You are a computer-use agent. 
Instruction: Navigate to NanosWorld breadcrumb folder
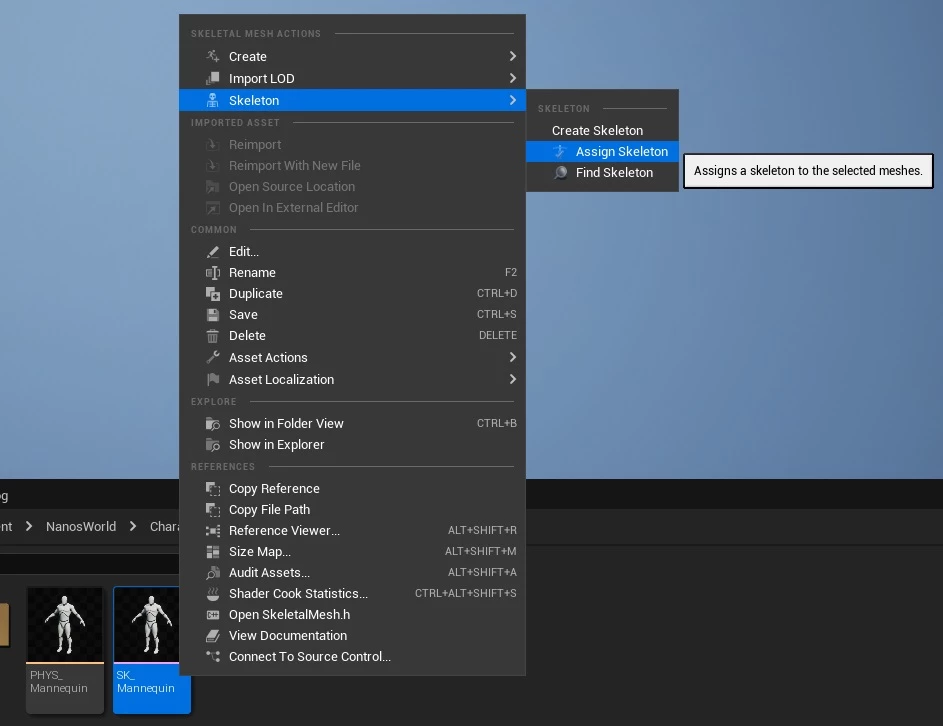(x=81, y=527)
